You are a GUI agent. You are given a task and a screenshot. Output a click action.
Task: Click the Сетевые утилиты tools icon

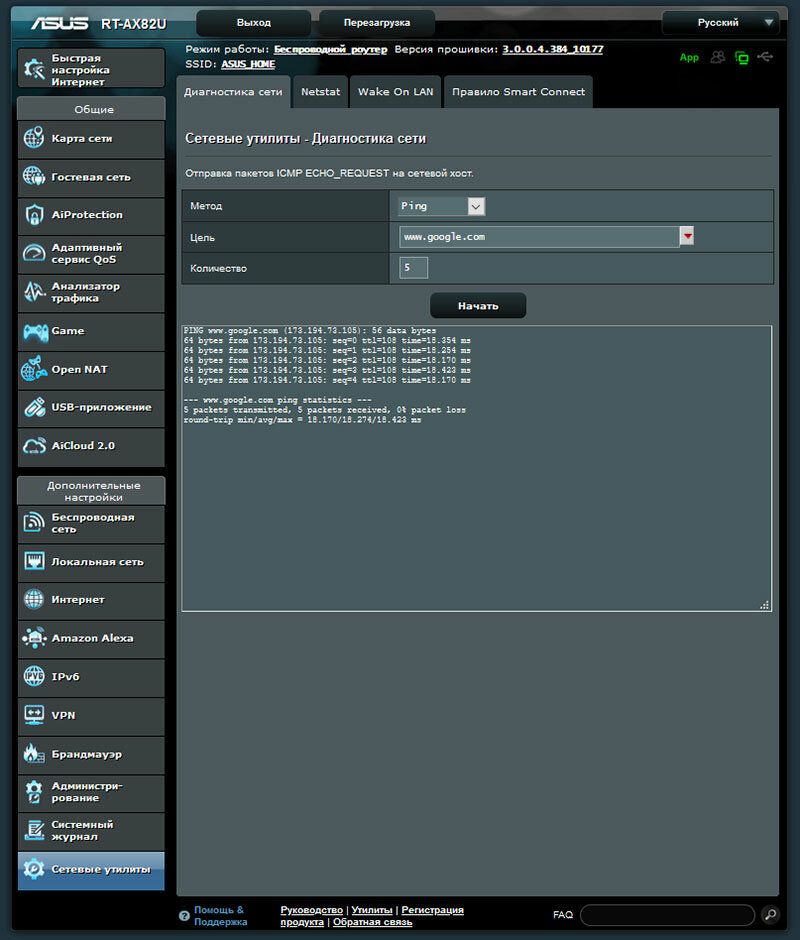point(34,869)
